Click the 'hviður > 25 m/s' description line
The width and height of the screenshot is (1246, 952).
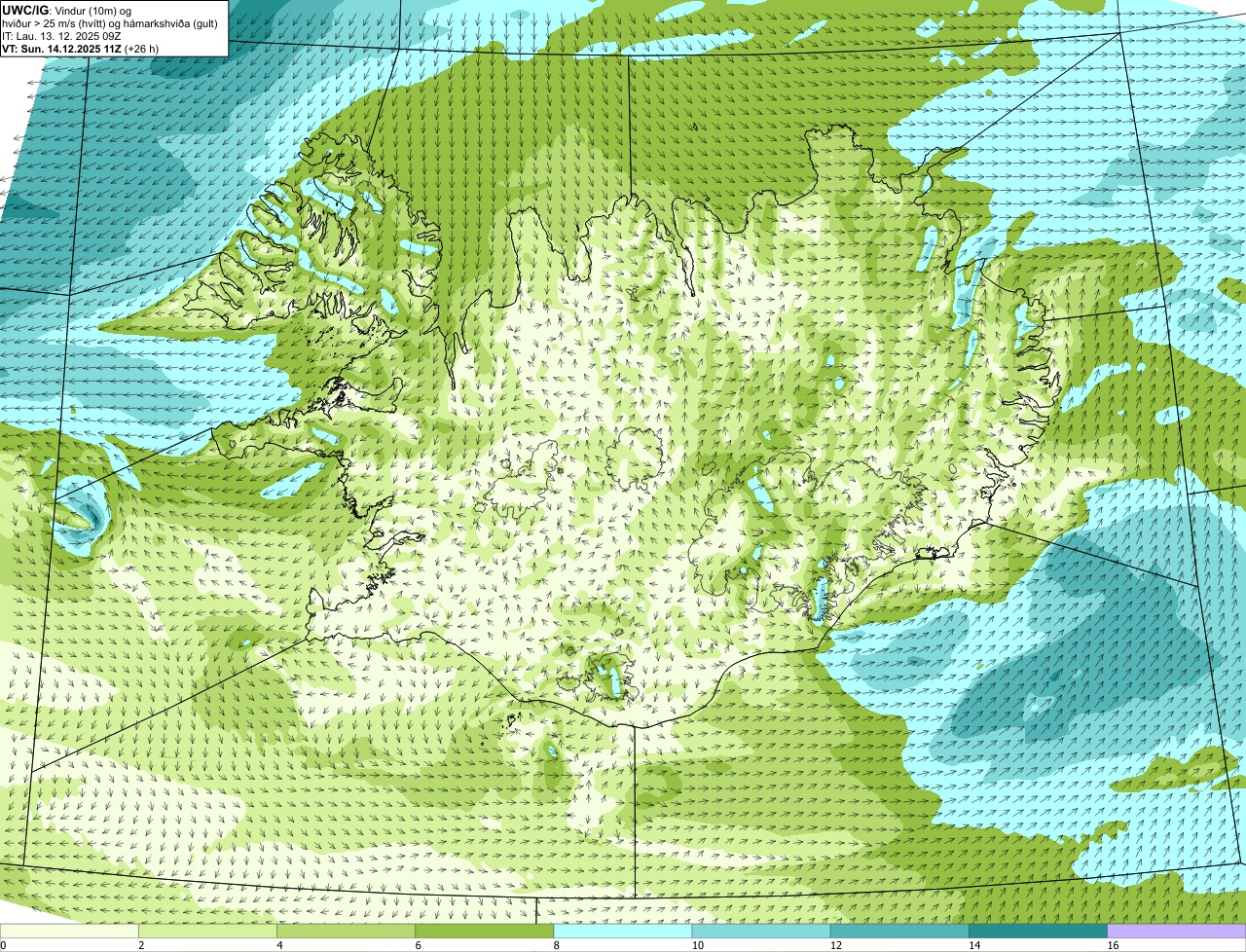coord(110,22)
